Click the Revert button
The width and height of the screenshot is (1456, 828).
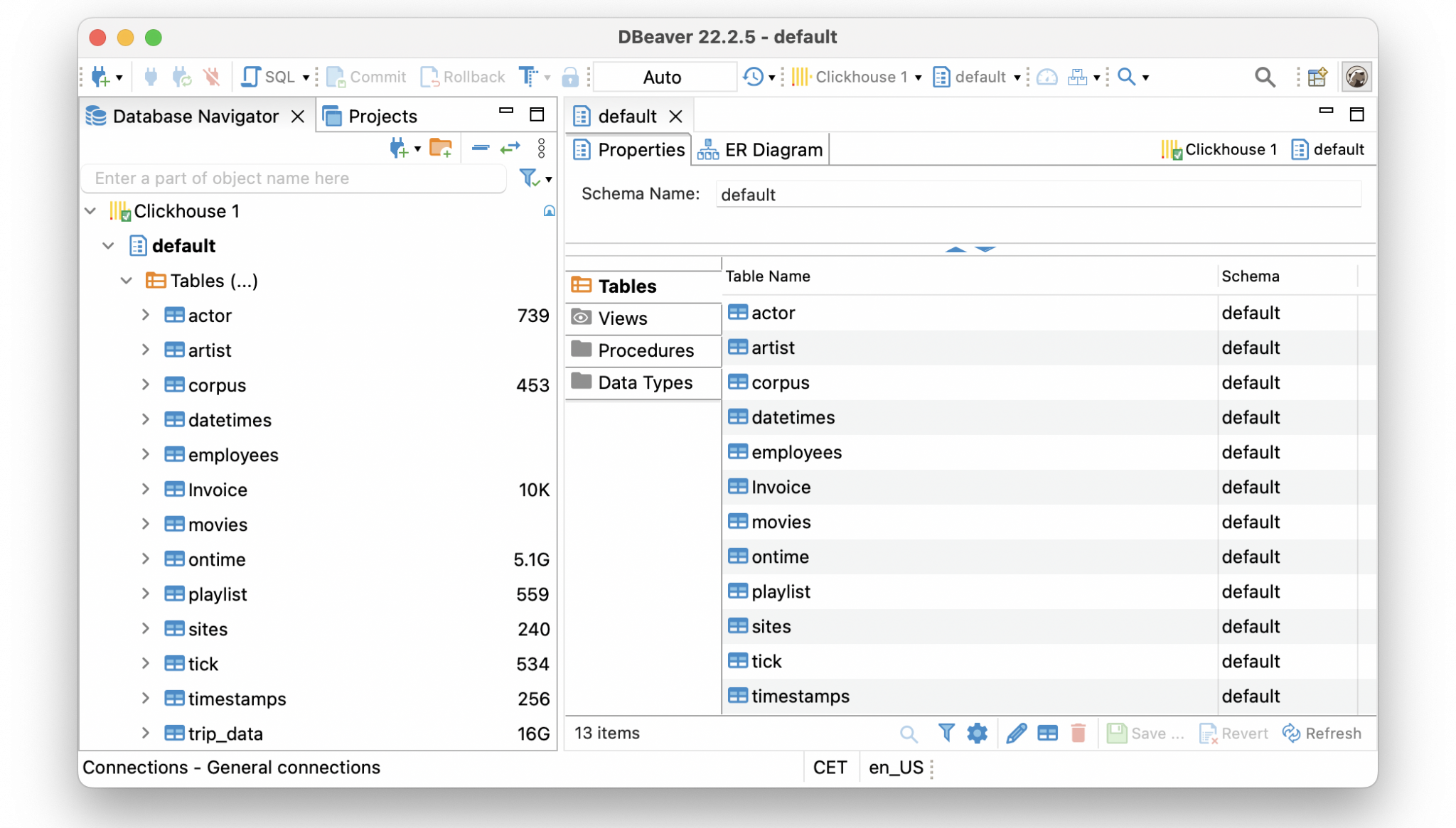[1233, 733]
